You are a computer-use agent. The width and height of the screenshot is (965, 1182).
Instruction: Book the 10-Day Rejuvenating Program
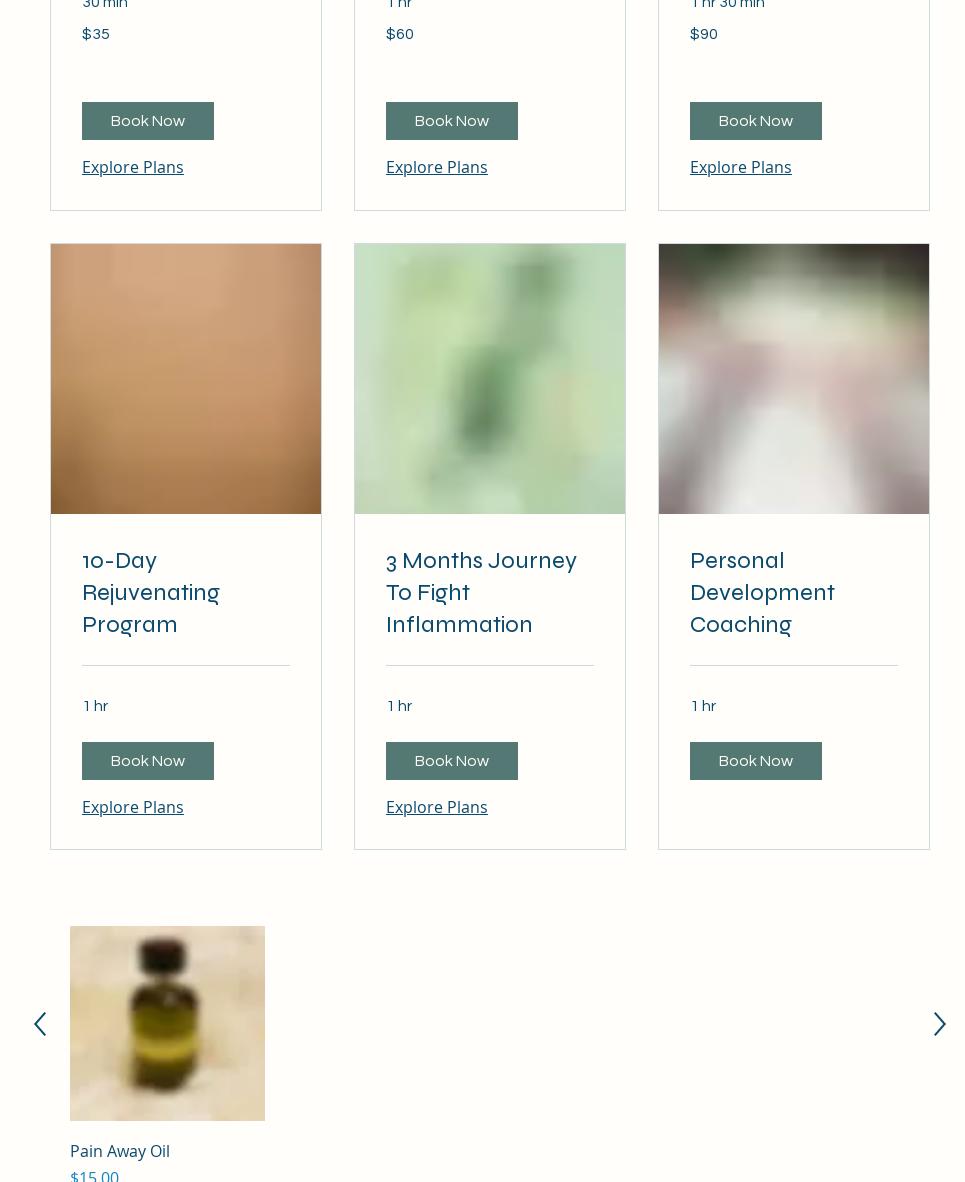148,761
